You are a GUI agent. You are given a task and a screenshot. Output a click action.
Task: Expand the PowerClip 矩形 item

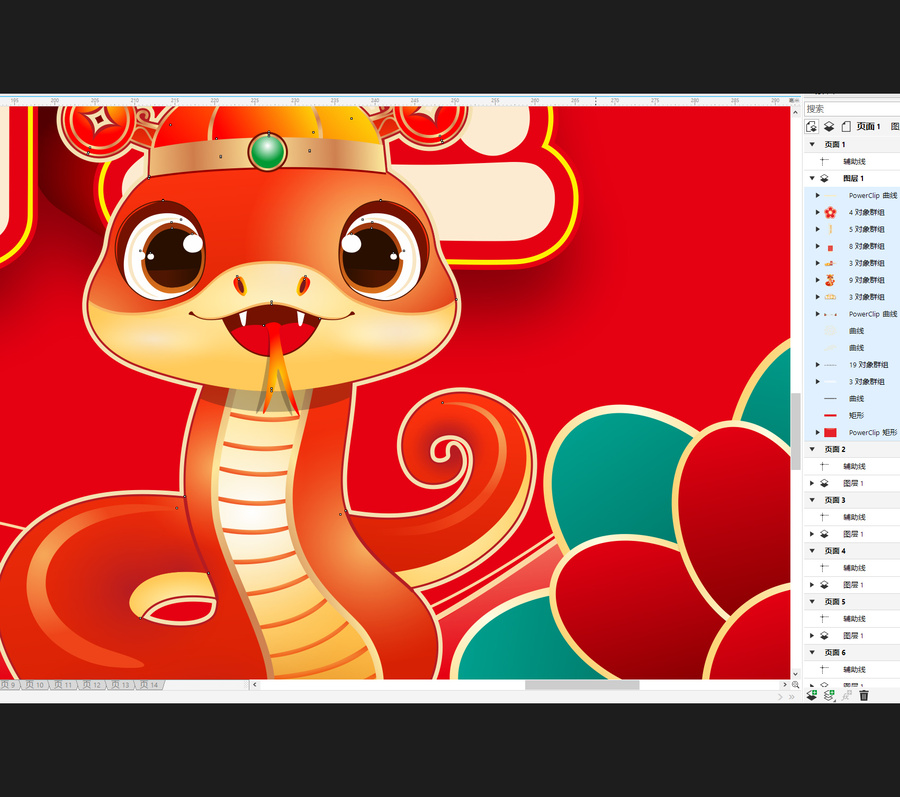817,433
